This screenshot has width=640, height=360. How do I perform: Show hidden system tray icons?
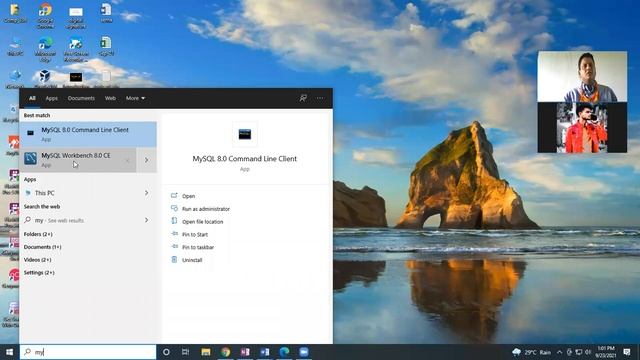click(x=560, y=352)
